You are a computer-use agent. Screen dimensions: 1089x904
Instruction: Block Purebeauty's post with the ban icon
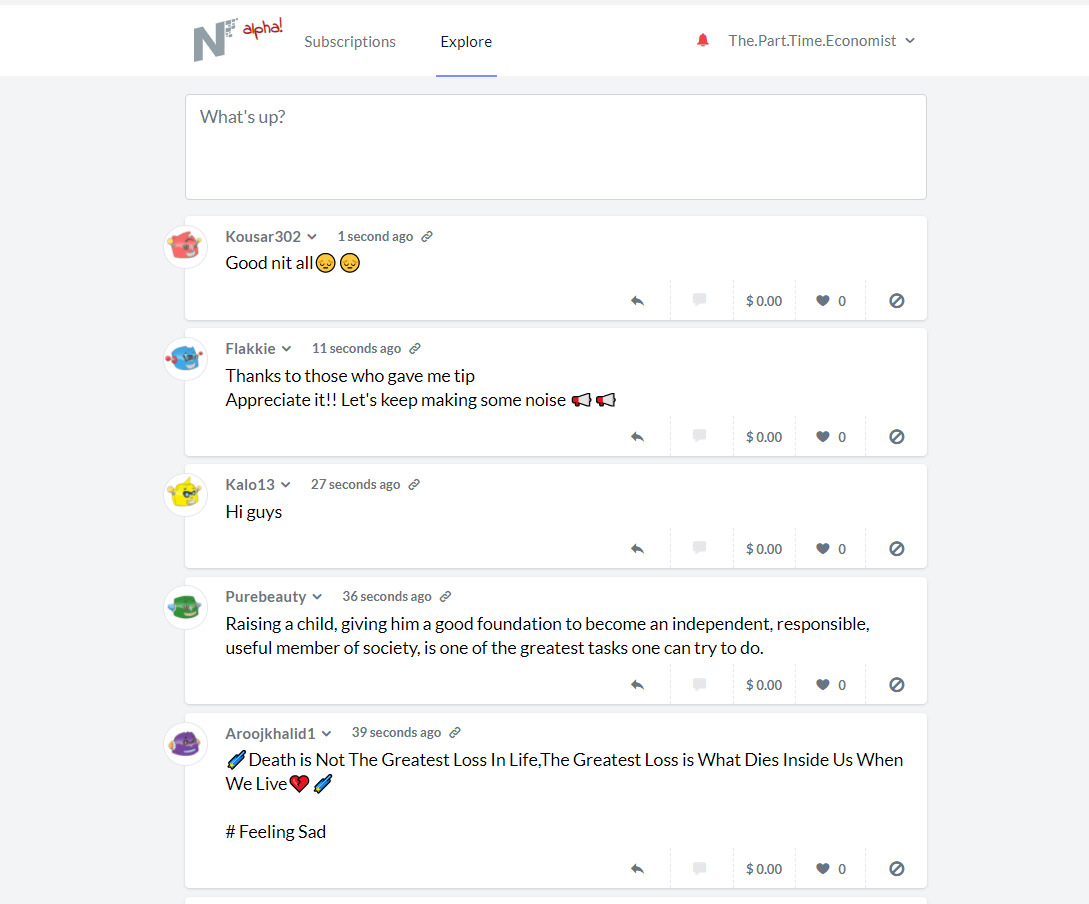[897, 685]
